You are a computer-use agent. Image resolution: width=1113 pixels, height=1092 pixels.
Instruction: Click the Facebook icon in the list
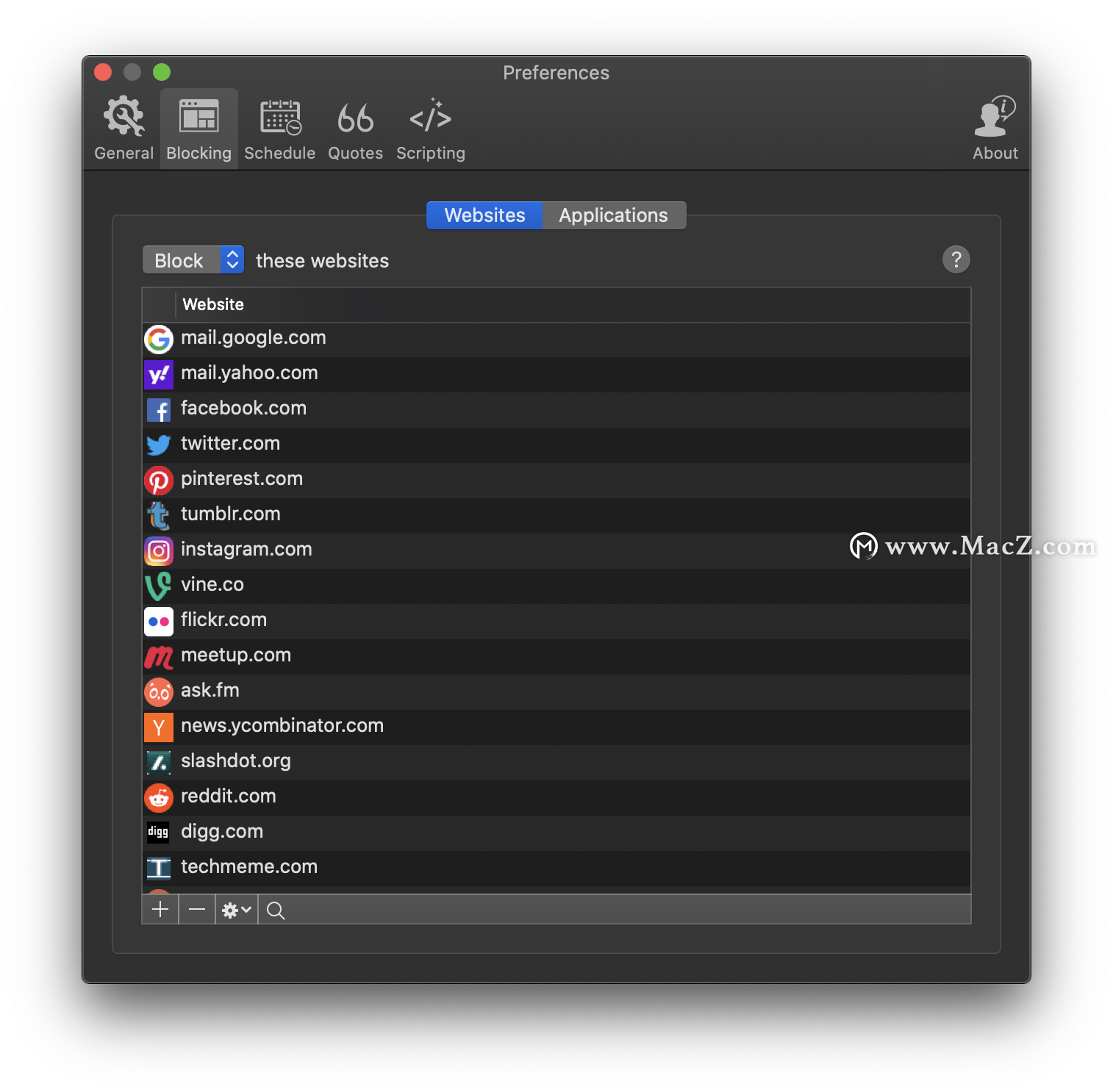pyautogui.click(x=159, y=409)
